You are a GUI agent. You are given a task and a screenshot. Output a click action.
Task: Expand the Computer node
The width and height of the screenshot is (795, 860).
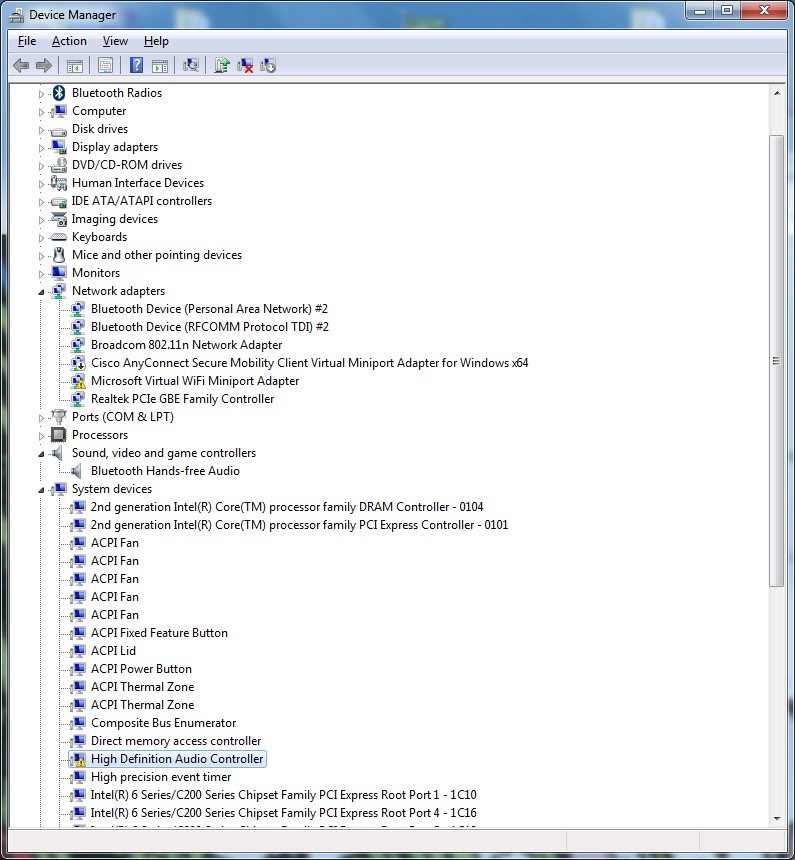[x=41, y=112]
